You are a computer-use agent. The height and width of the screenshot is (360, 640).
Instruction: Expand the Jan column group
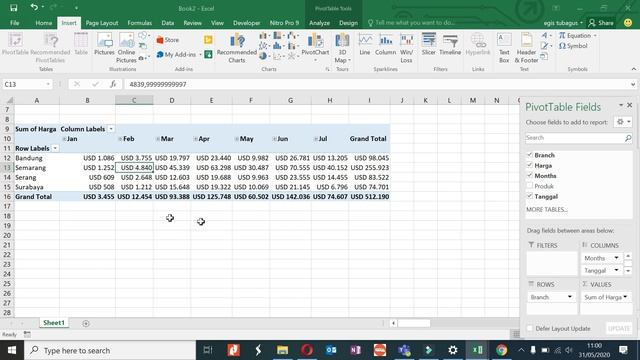pyautogui.click(x=64, y=139)
